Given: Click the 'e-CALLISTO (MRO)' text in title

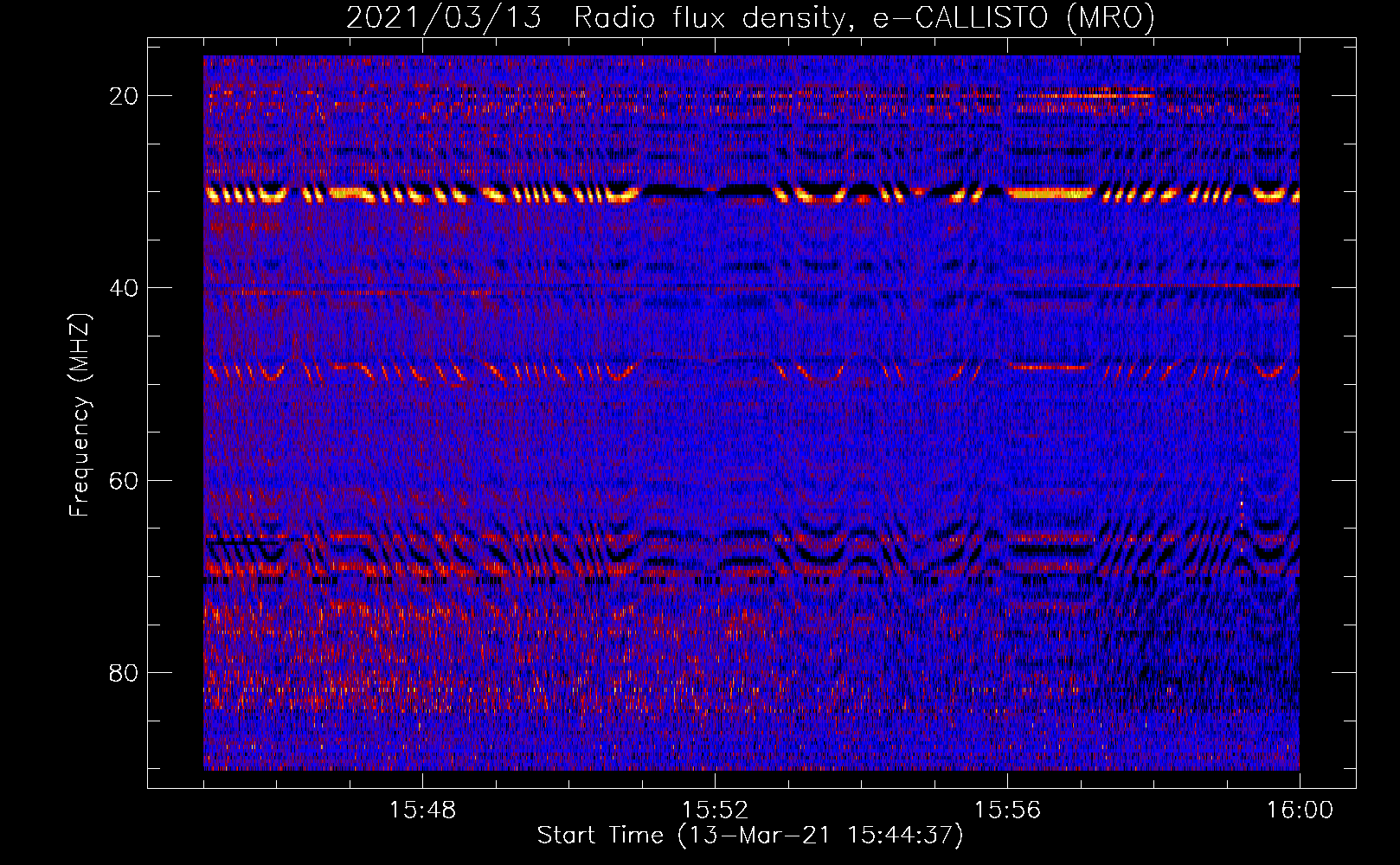Looking at the screenshot, I should point(1013,17).
